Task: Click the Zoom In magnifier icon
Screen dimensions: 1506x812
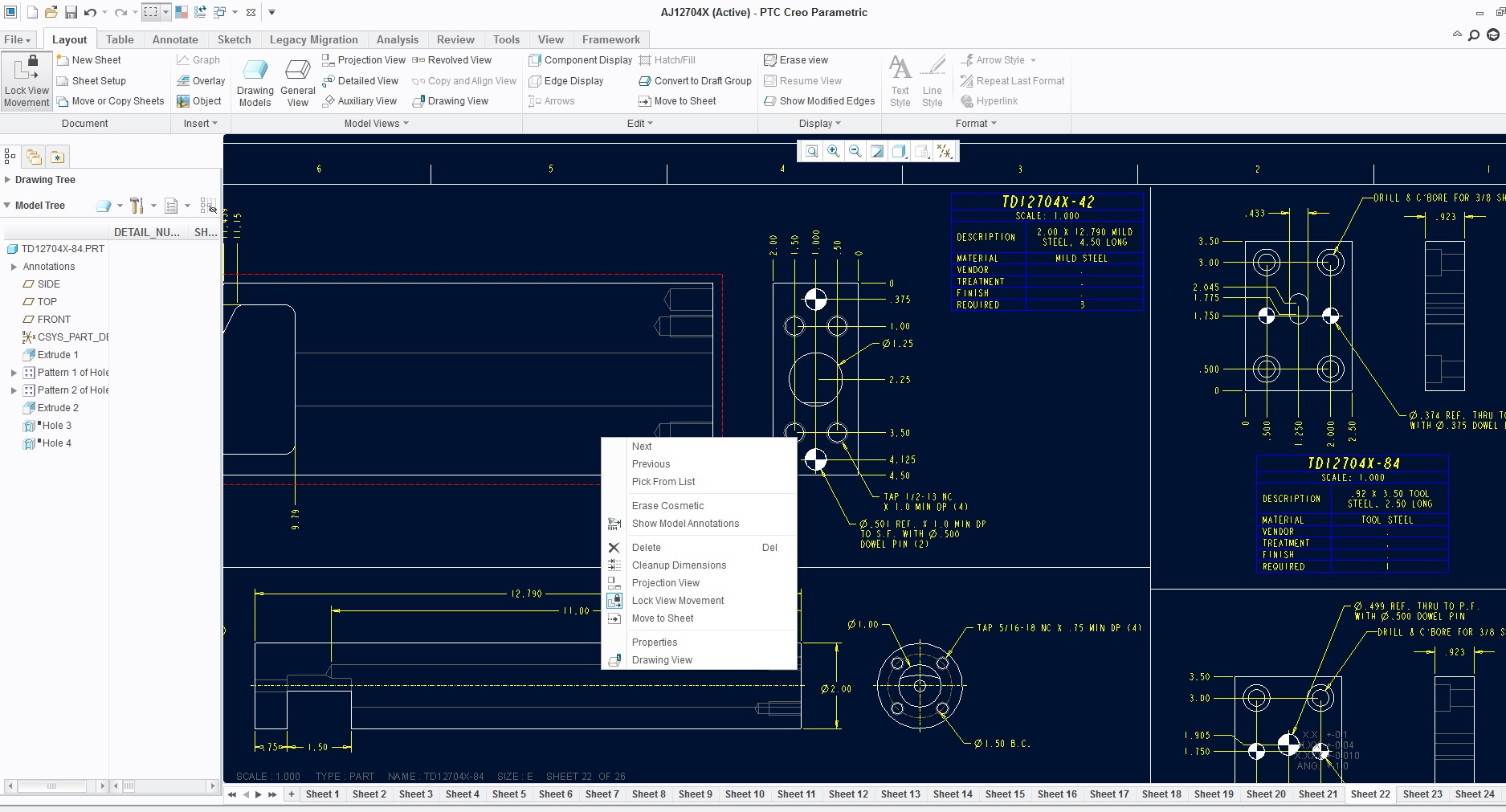Action: (834, 151)
